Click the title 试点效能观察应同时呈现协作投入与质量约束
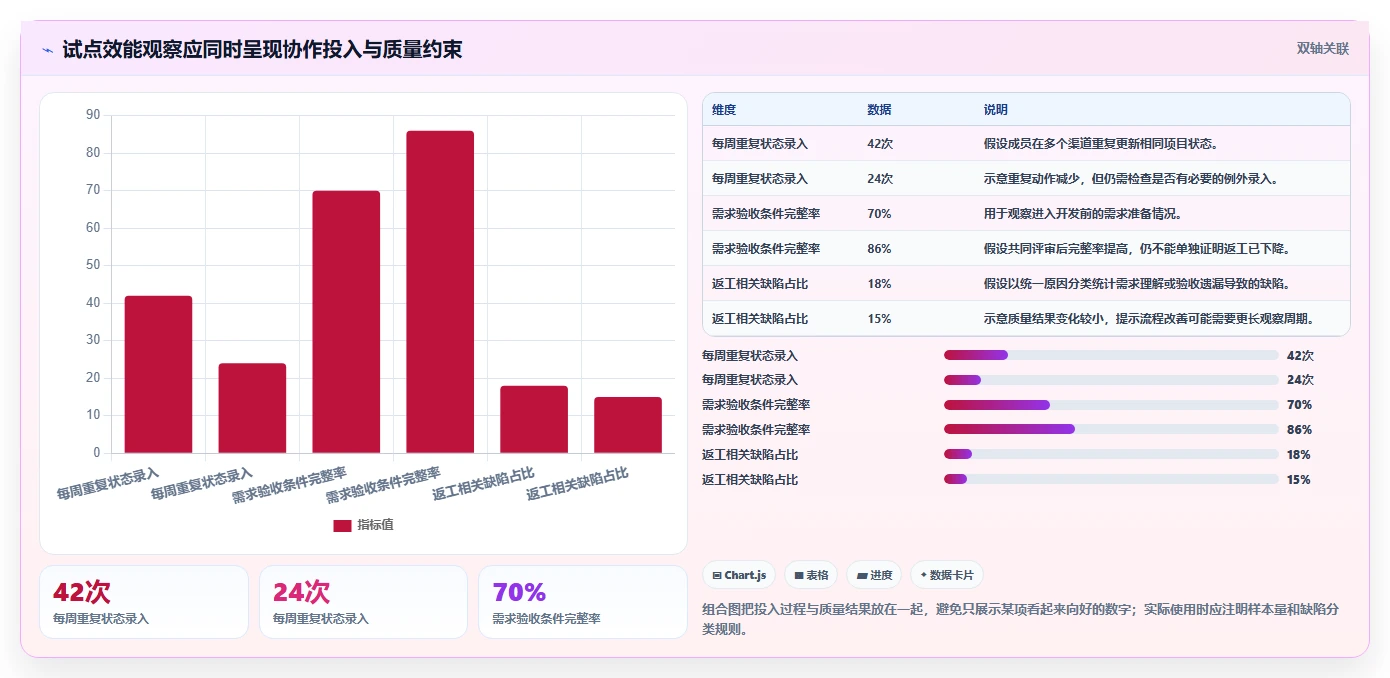The height and width of the screenshot is (678, 1390). (x=262, y=49)
